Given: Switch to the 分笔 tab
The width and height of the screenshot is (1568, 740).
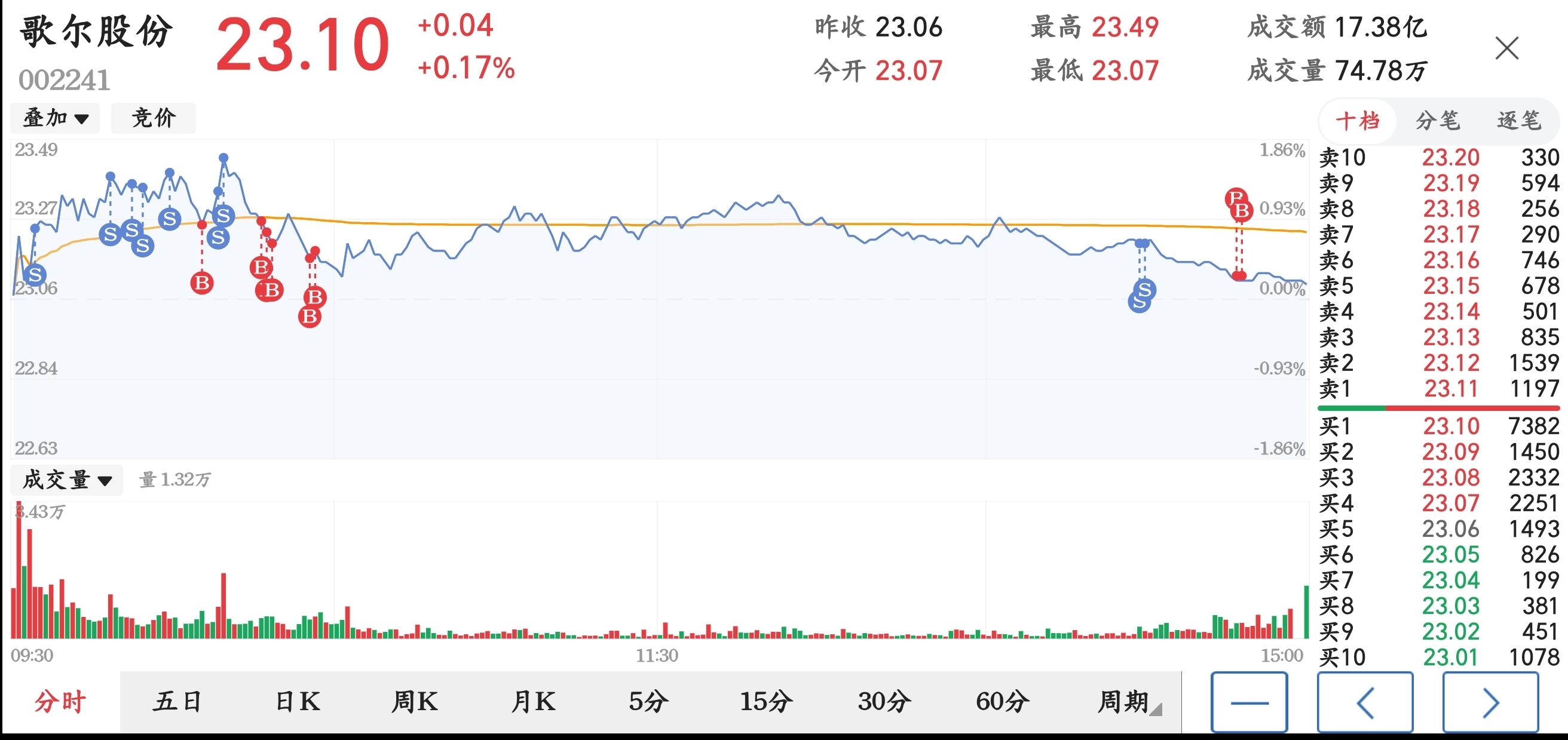Looking at the screenshot, I should coord(1438,121).
